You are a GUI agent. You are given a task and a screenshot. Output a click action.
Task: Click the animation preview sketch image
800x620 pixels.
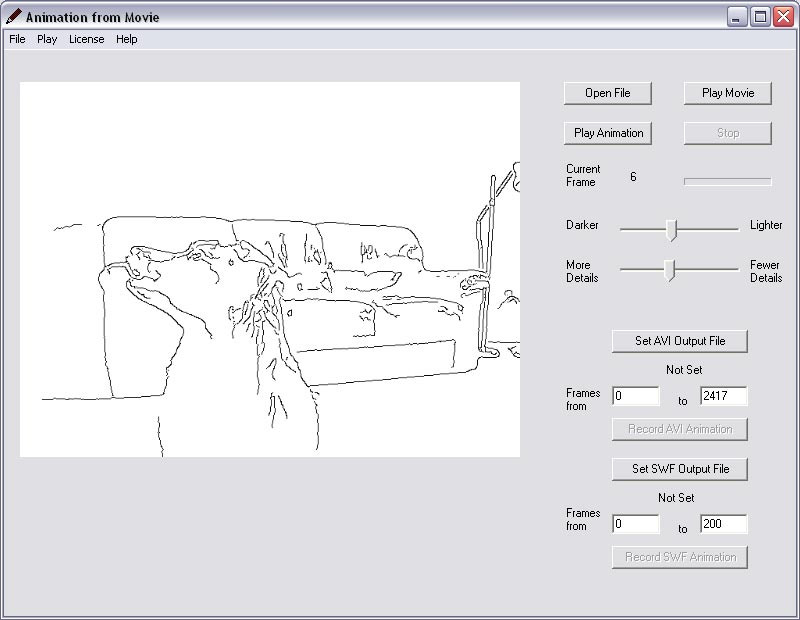(x=270, y=269)
